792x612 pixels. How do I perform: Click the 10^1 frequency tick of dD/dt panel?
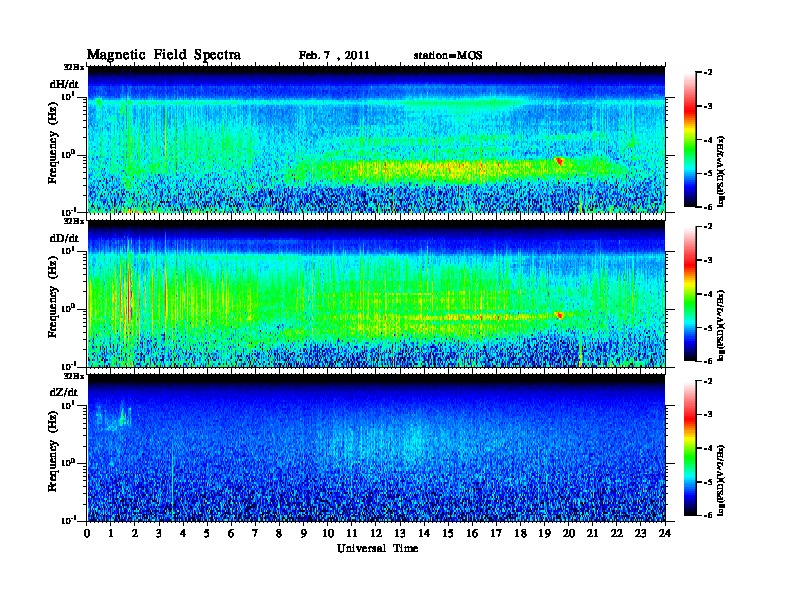[68, 250]
